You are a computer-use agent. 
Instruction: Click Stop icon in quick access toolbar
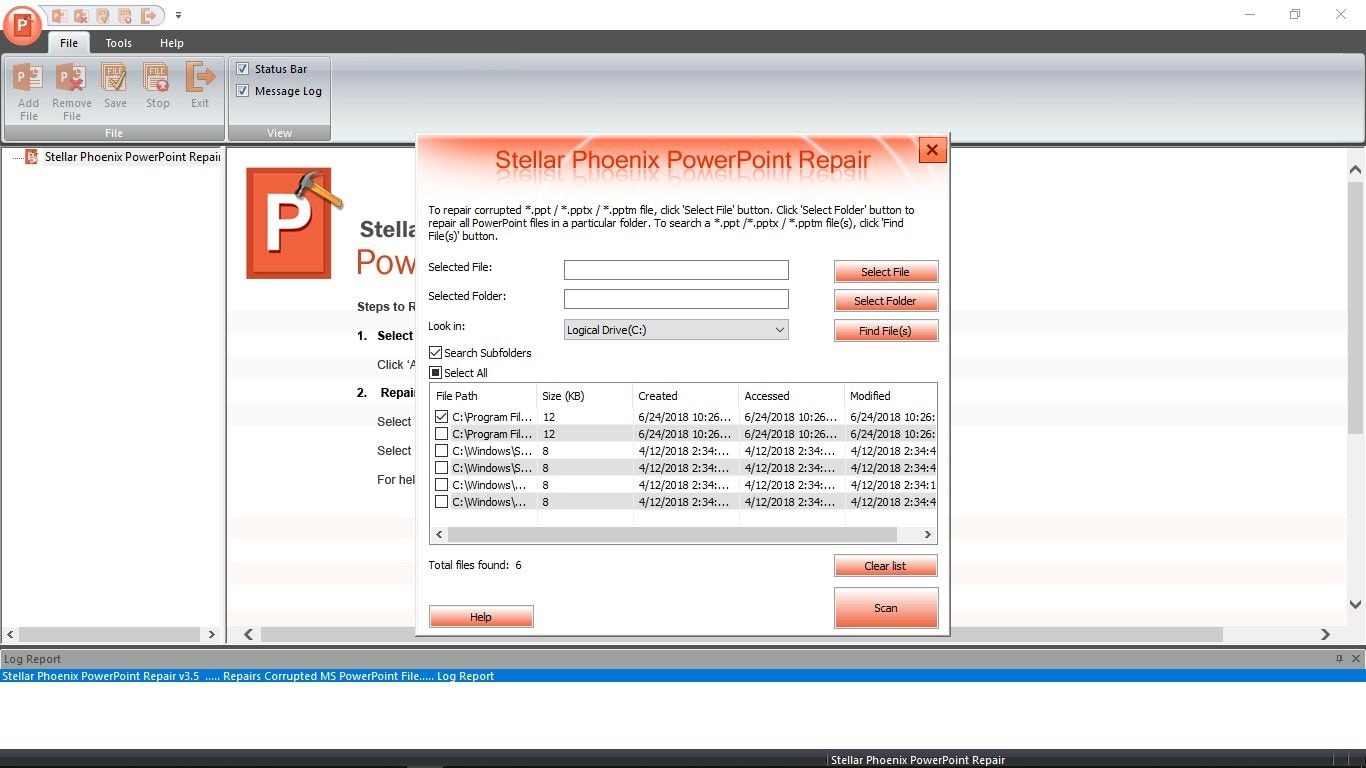[x=125, y=16]
